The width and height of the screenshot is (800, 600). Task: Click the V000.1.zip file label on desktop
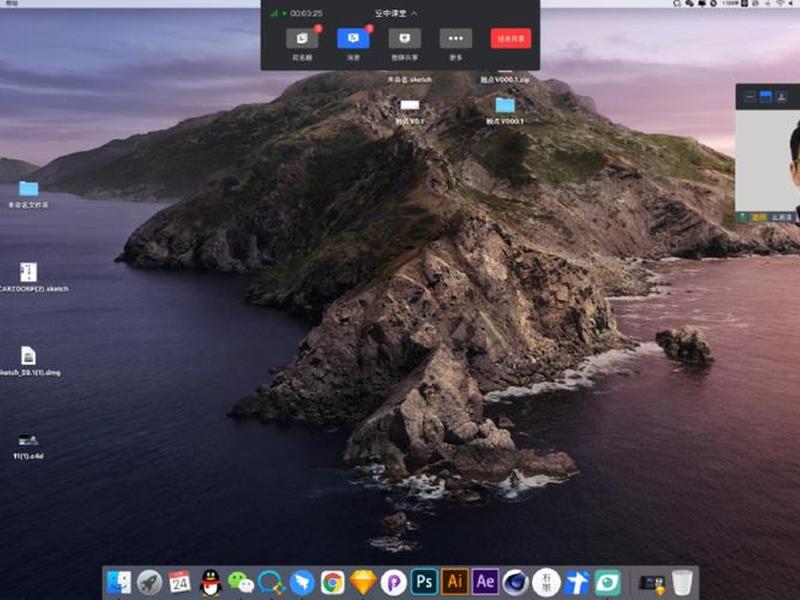point(505,80)
